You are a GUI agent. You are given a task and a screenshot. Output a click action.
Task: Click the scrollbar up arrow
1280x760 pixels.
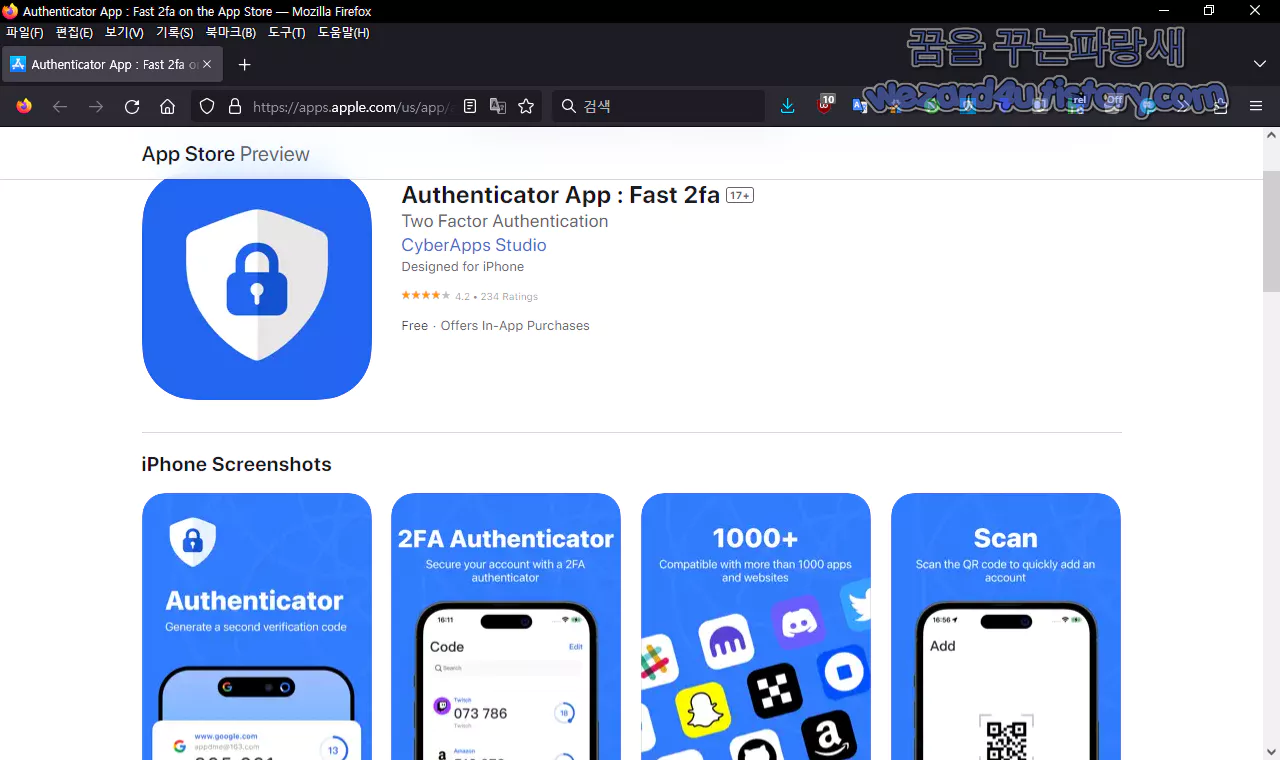[x=1271, y=136]
